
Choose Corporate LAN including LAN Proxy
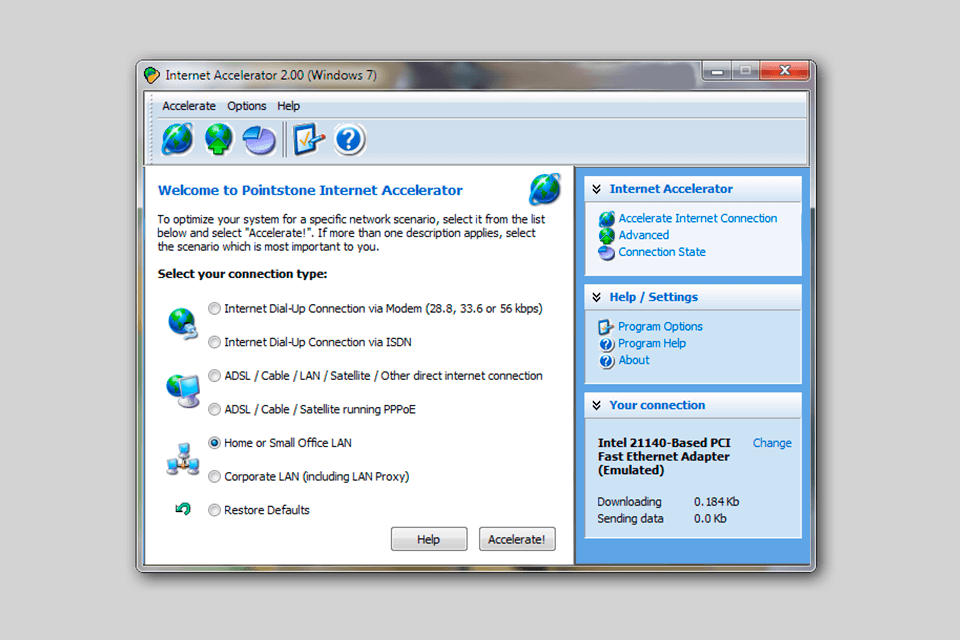point(214,476)
